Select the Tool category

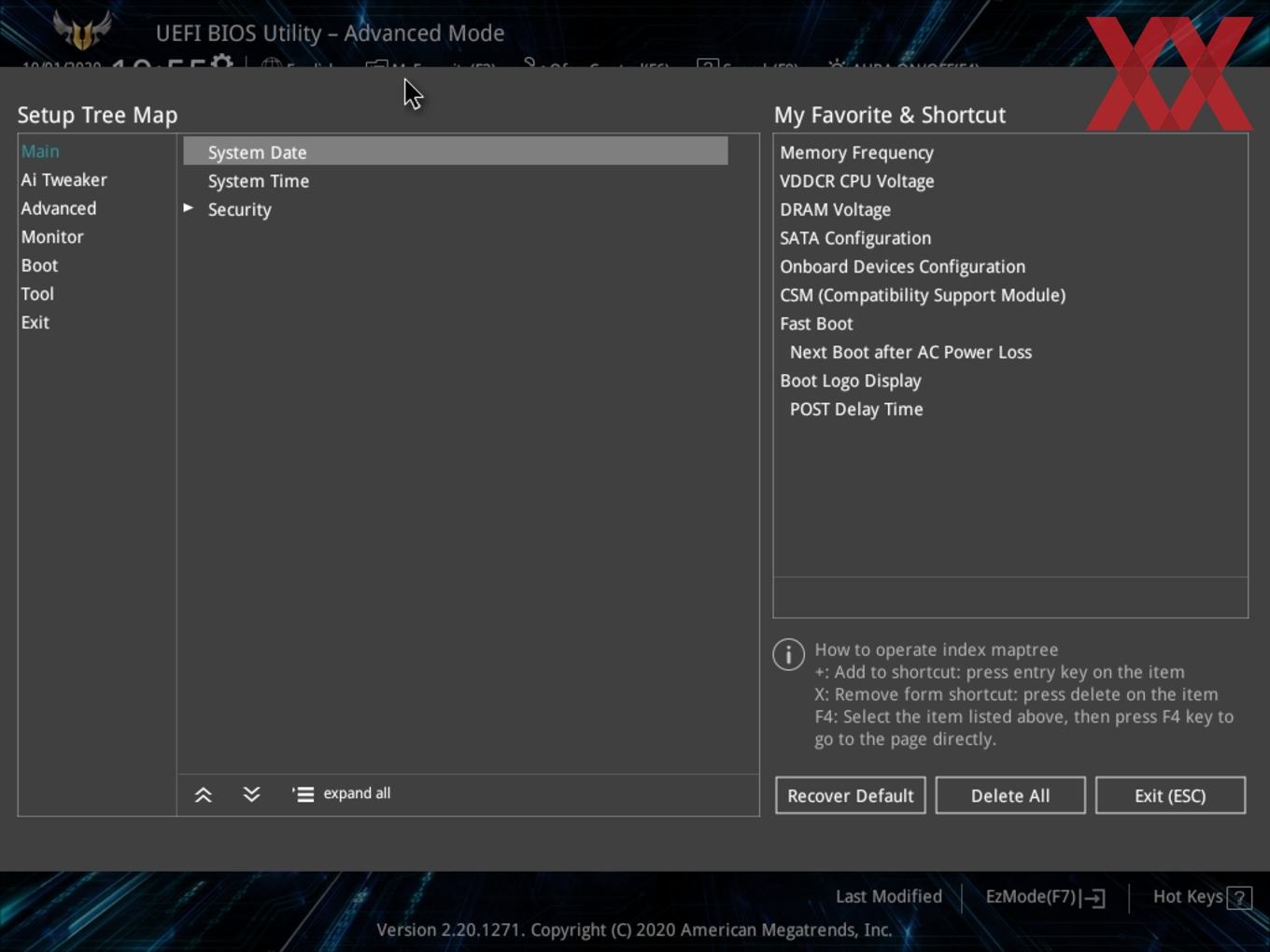point(37,294)
